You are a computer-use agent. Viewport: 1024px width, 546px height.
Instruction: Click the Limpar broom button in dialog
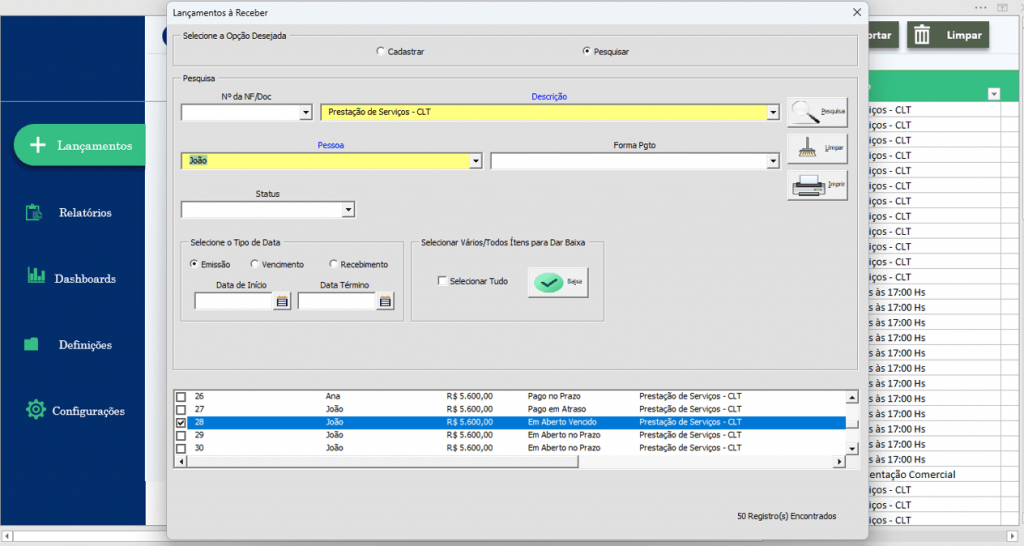(x=817, y=148)
